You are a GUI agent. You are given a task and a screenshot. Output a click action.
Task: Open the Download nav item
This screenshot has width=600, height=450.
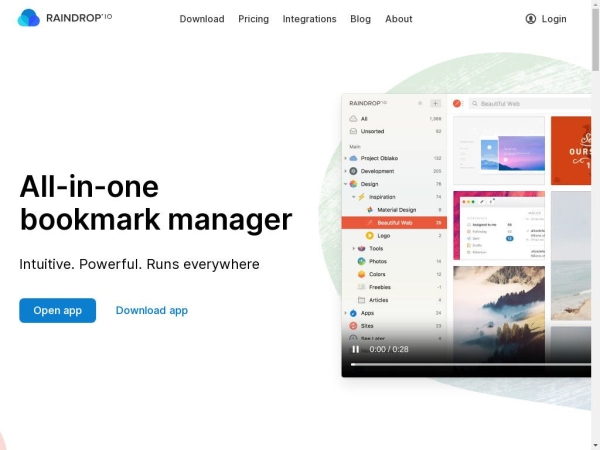coord(202,19)
